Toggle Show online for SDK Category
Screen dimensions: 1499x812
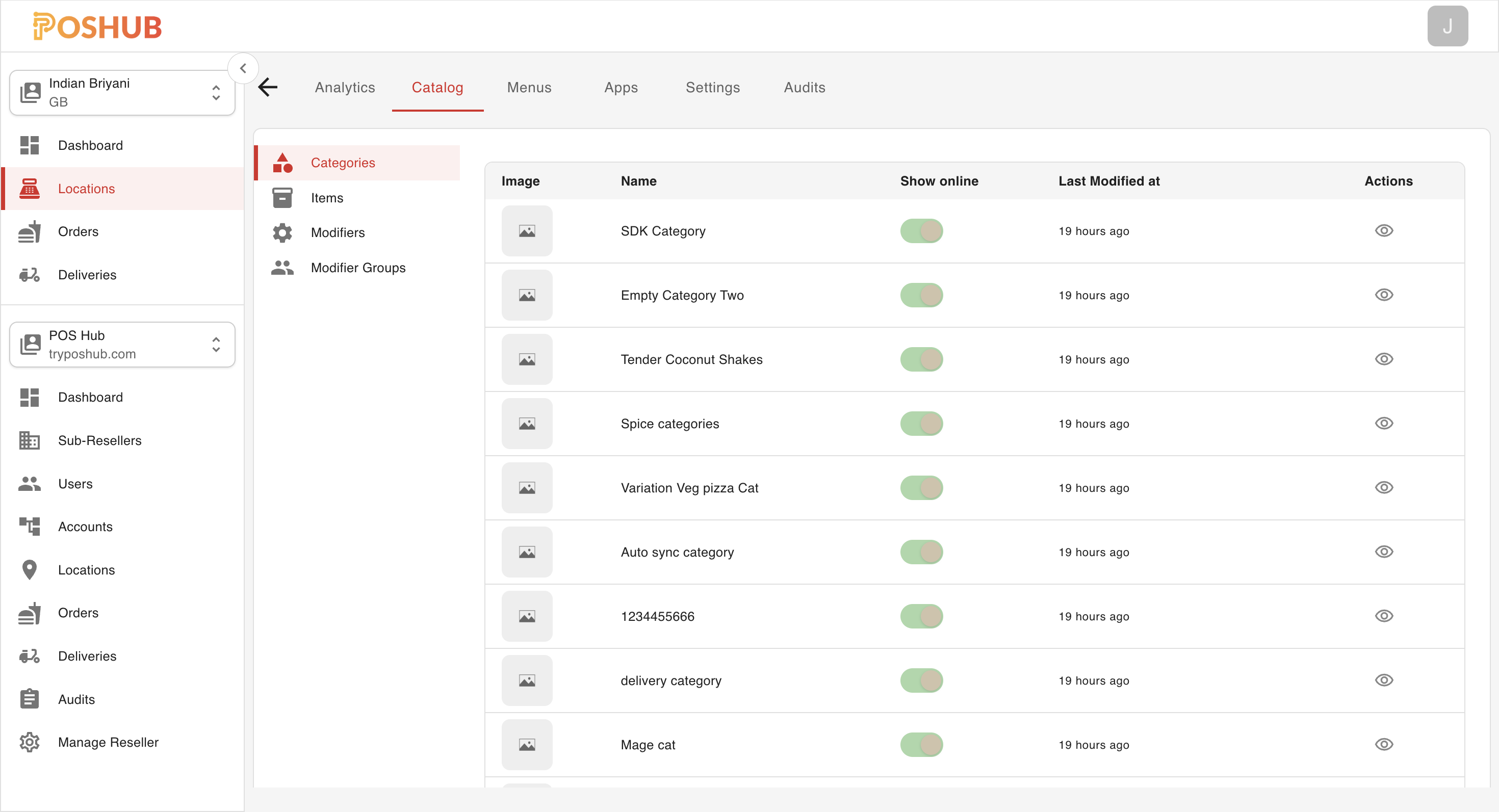tap(921, 230)
